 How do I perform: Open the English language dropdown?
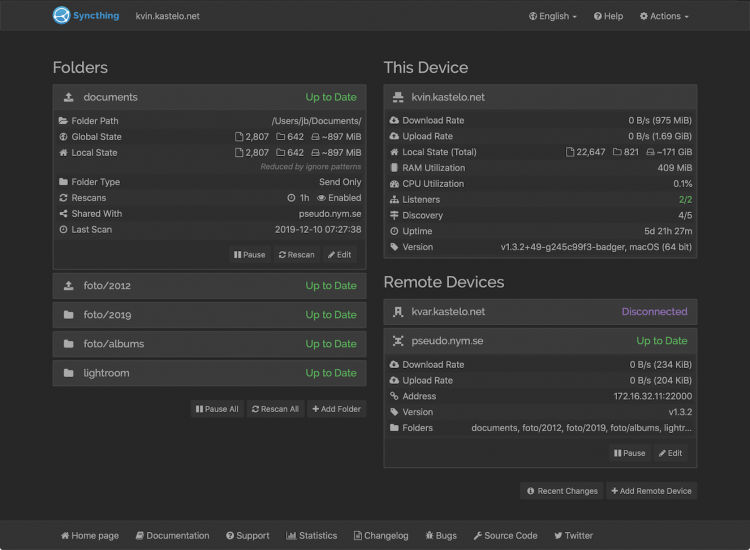click(552, 16)
